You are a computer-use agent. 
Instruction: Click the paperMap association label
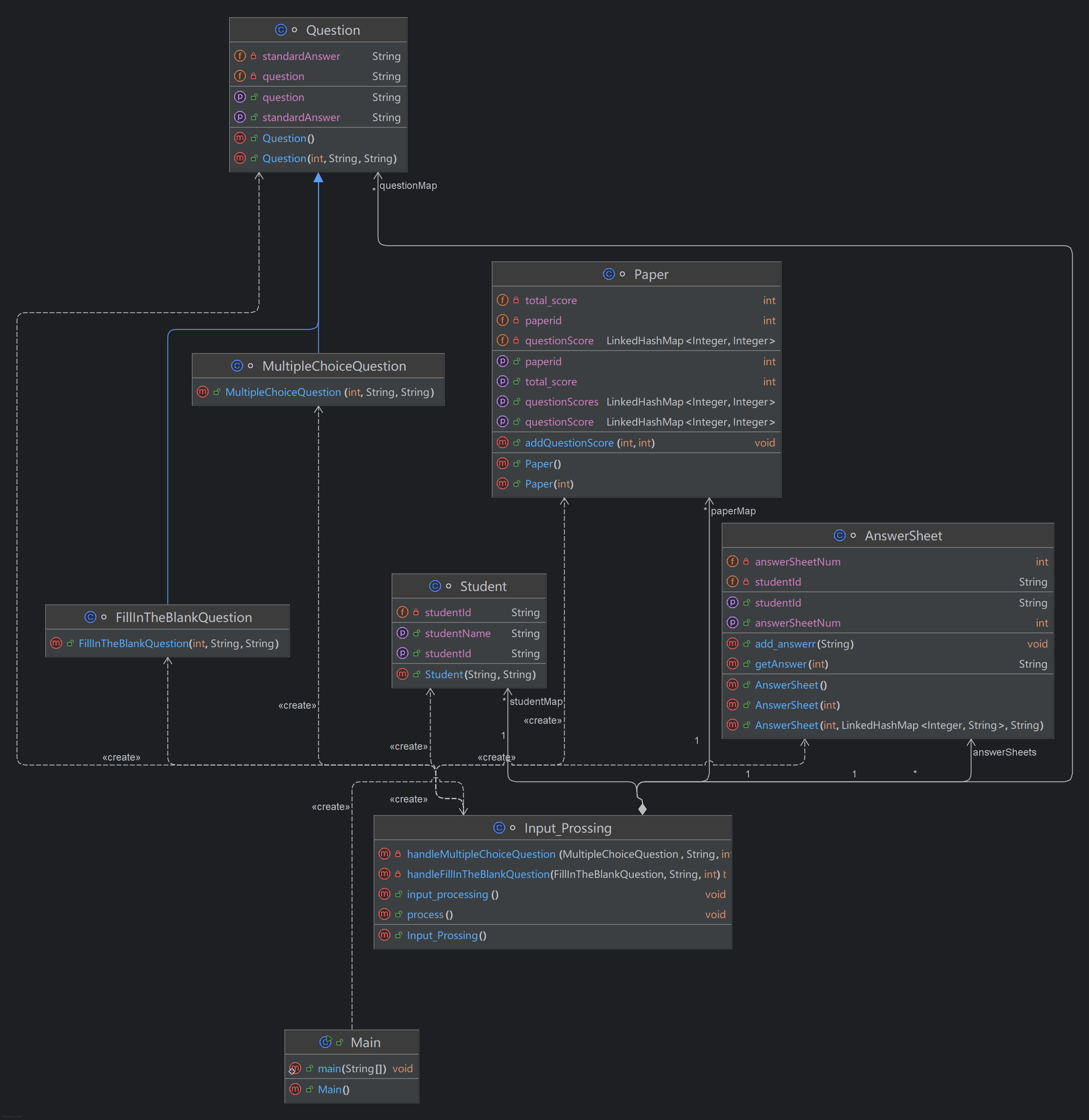coord(733,511)
